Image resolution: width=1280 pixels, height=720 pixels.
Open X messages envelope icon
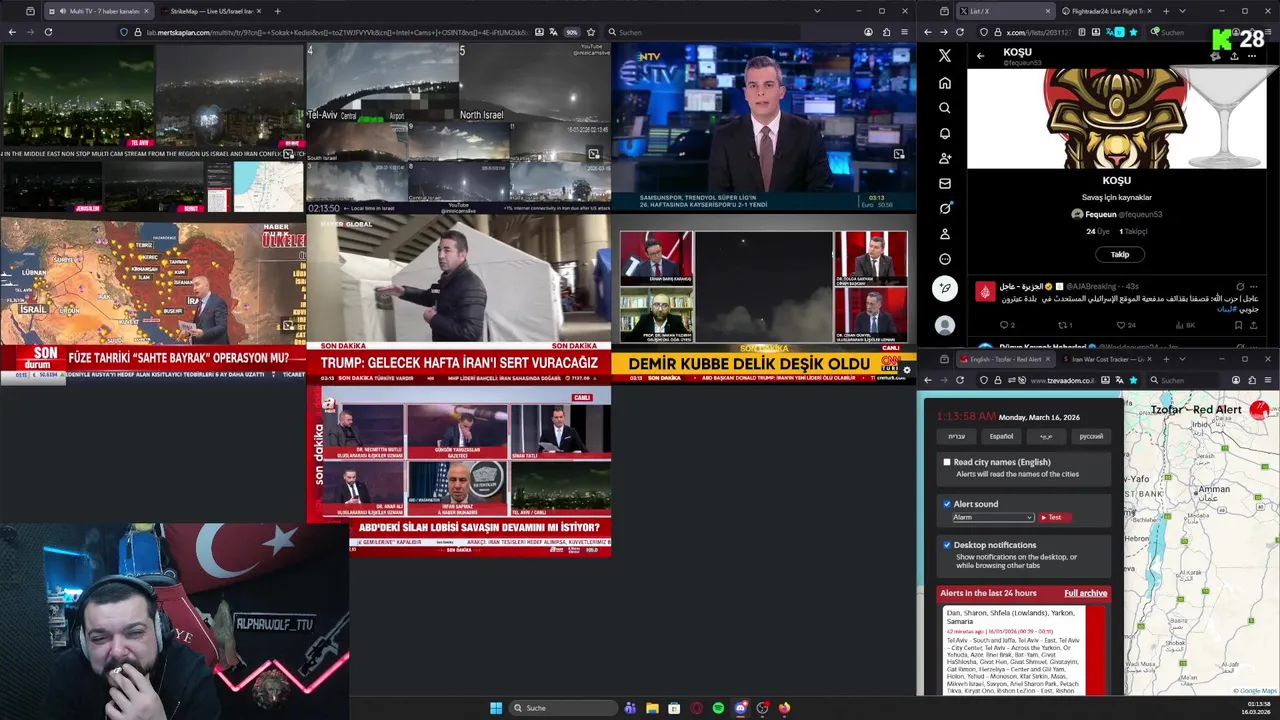click(x=945, y=183)
